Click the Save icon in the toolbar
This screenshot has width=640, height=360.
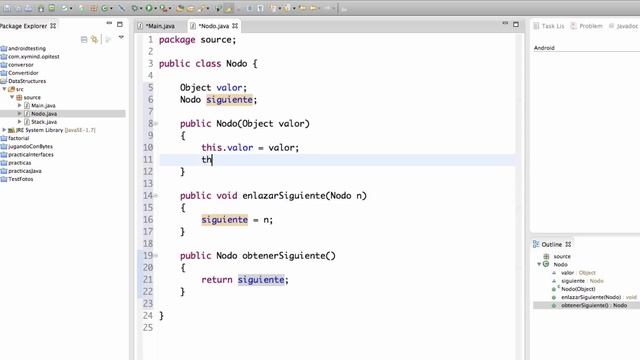point(7,8)
